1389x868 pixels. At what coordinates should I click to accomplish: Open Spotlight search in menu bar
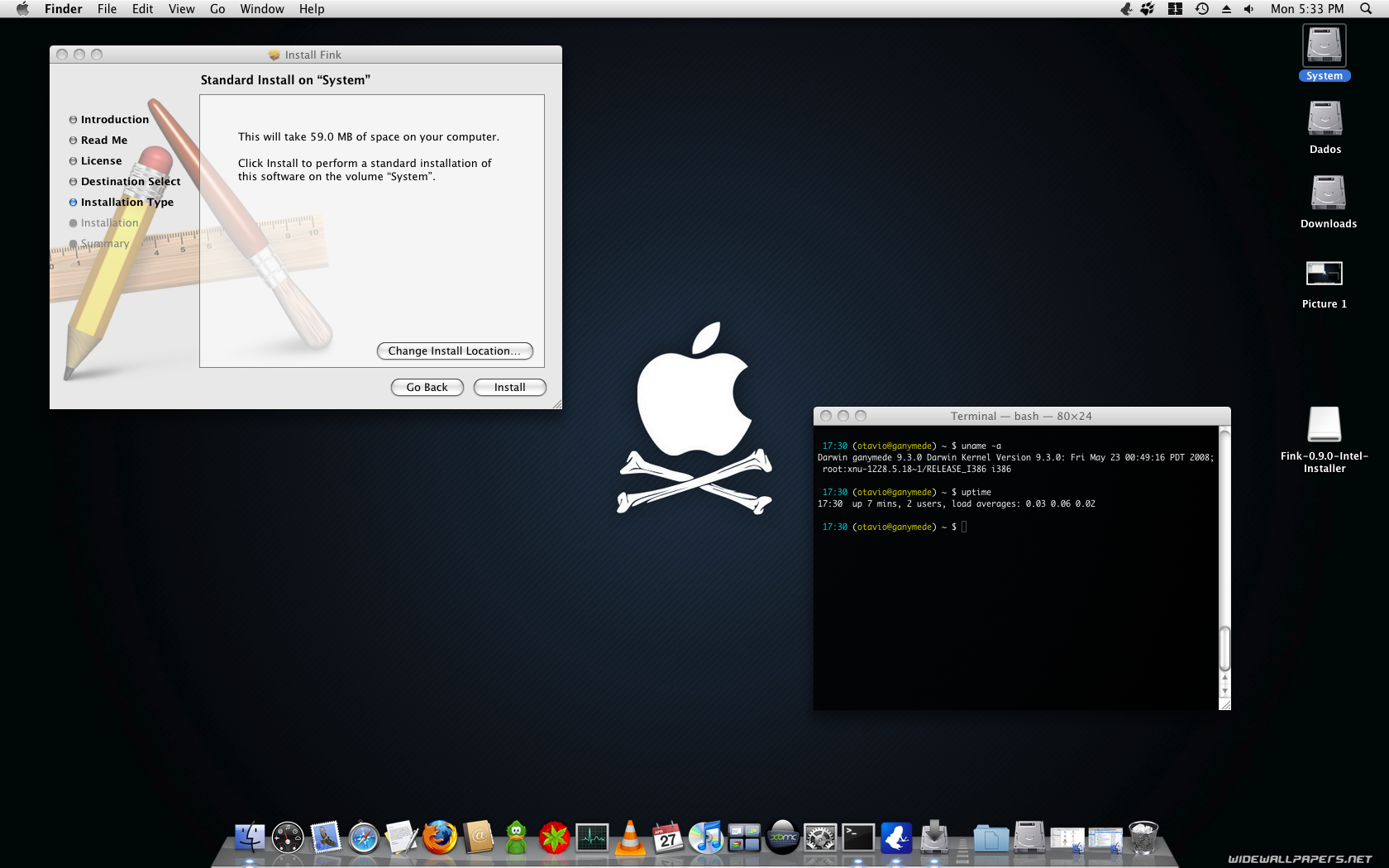point(1366,9)
